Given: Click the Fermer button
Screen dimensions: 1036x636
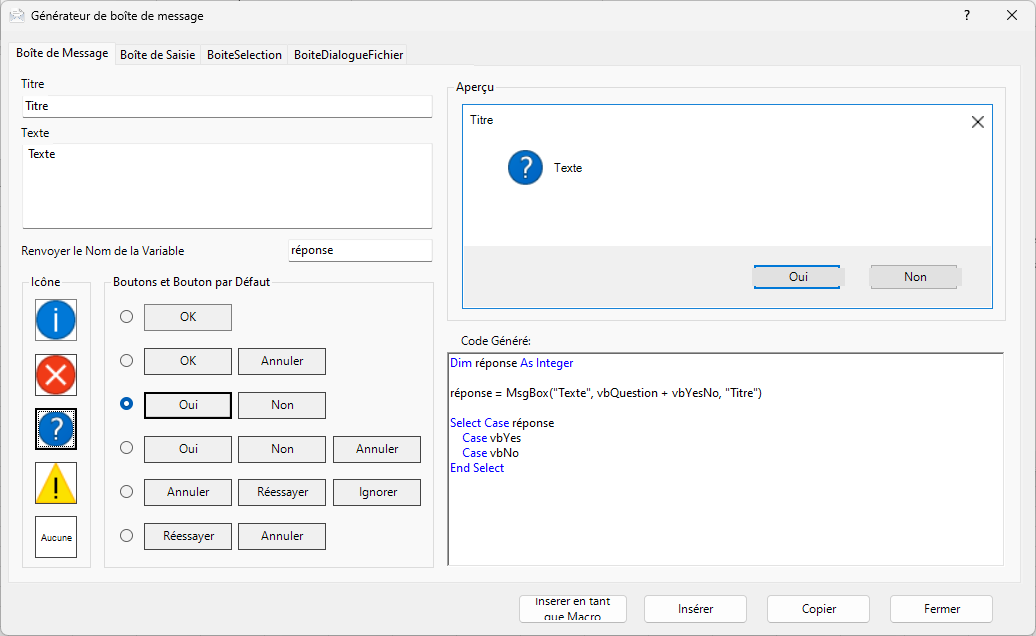Looking at the screenshot, I should 942,609.
